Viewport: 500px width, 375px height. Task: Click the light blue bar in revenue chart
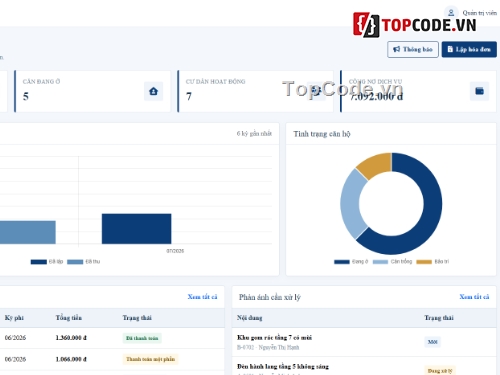[28, 232]
